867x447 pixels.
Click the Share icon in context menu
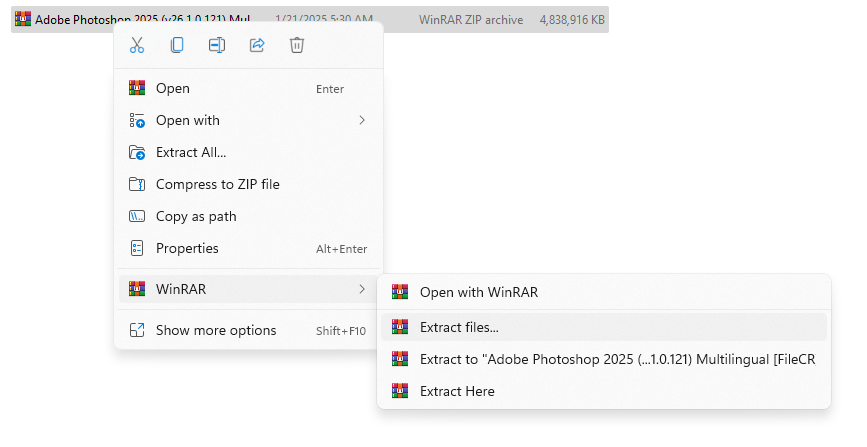tap(257, 45)
